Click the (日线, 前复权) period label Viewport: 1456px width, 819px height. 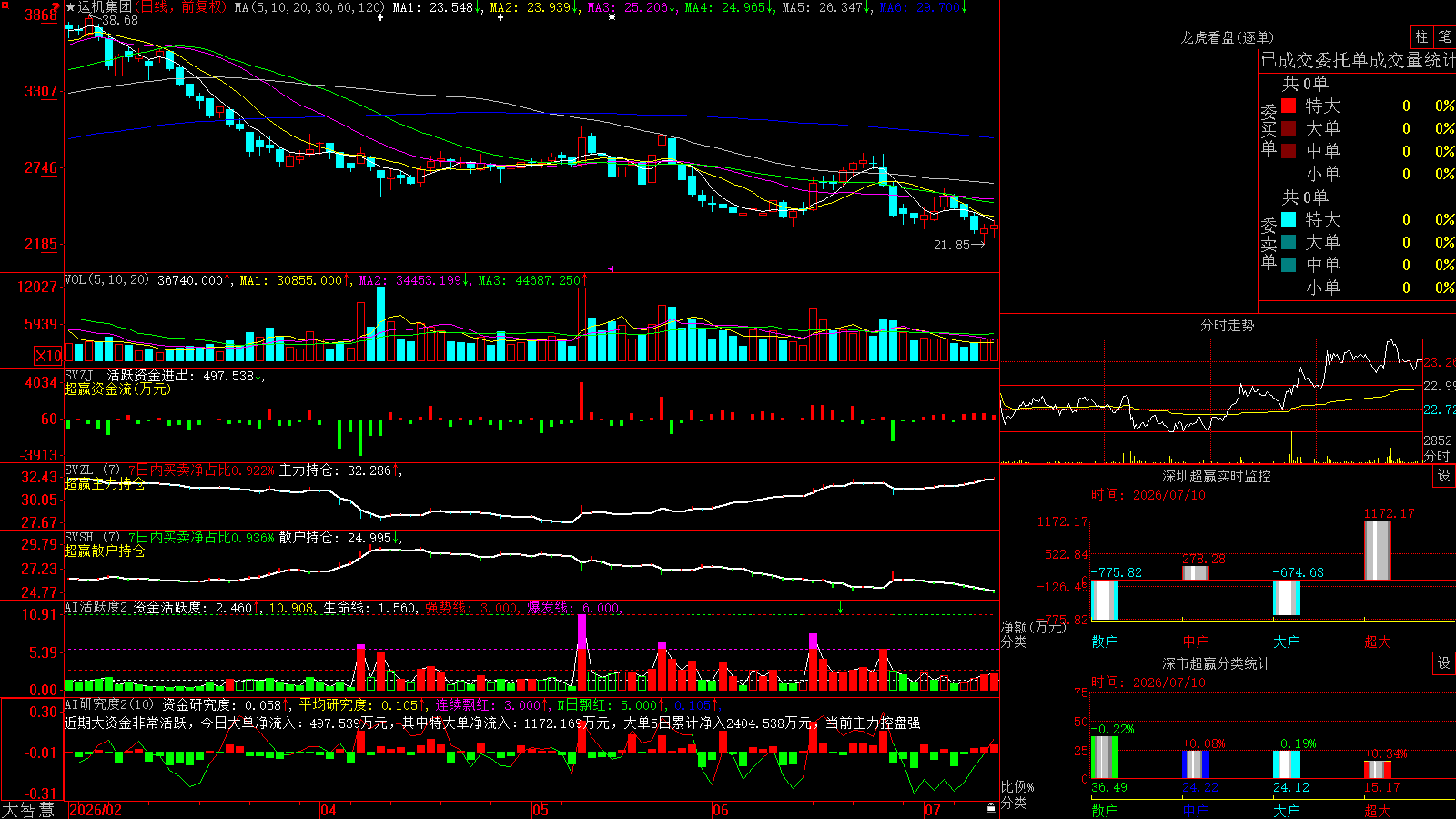click(180, 7)
